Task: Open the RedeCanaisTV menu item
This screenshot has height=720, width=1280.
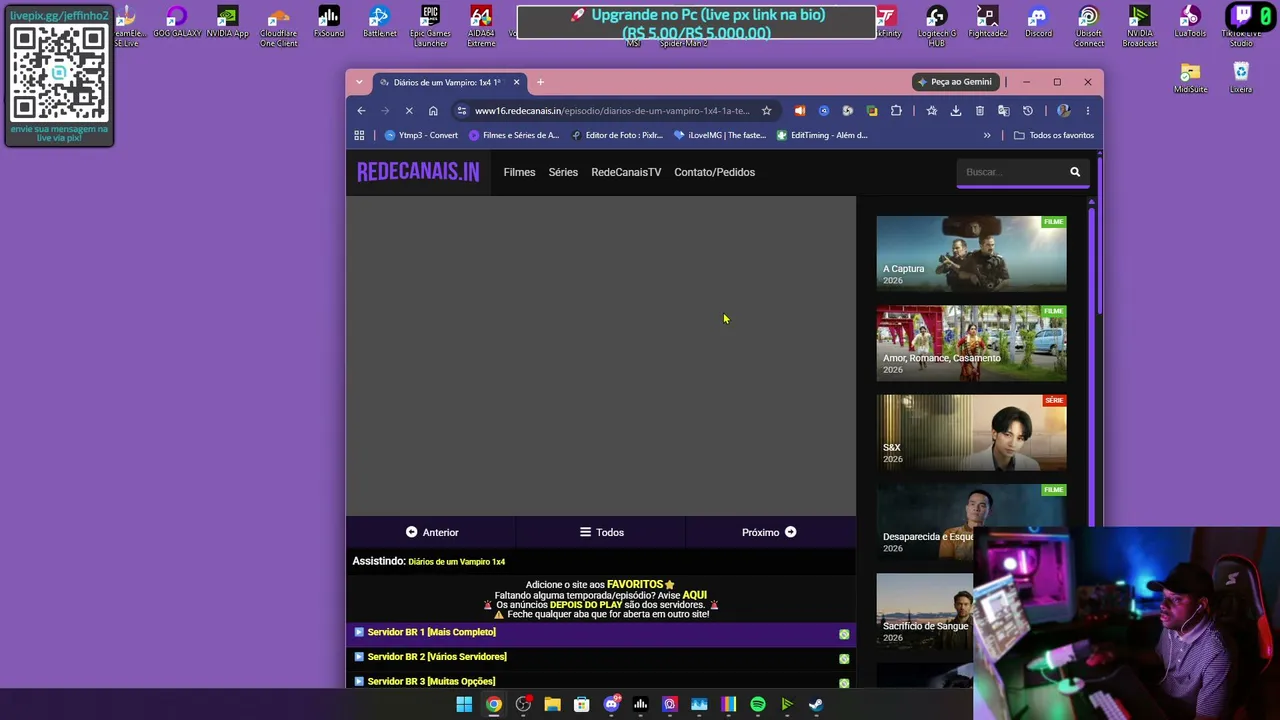Action: [626, 172]
